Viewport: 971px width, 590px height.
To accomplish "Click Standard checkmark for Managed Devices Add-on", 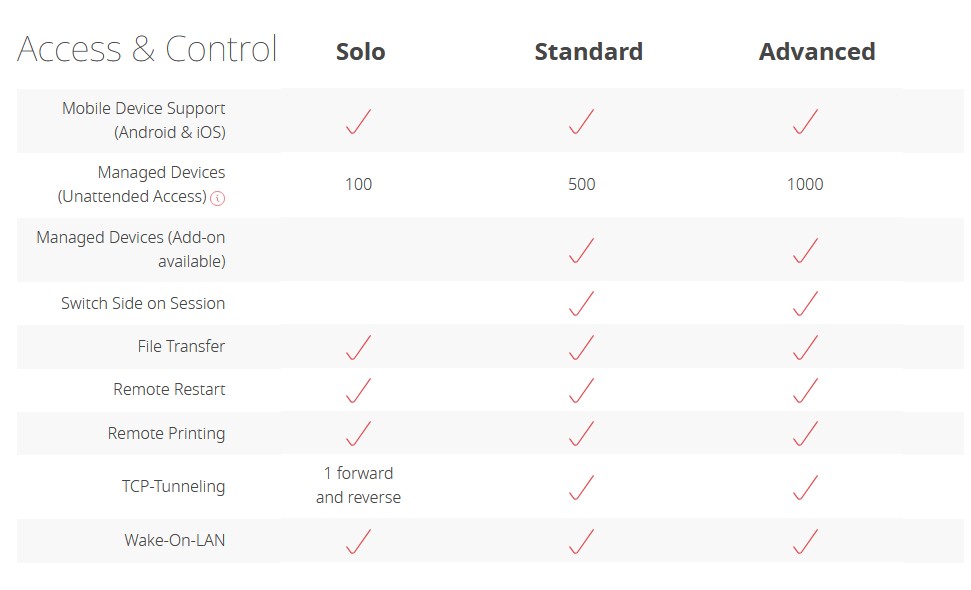I will 581,250.
